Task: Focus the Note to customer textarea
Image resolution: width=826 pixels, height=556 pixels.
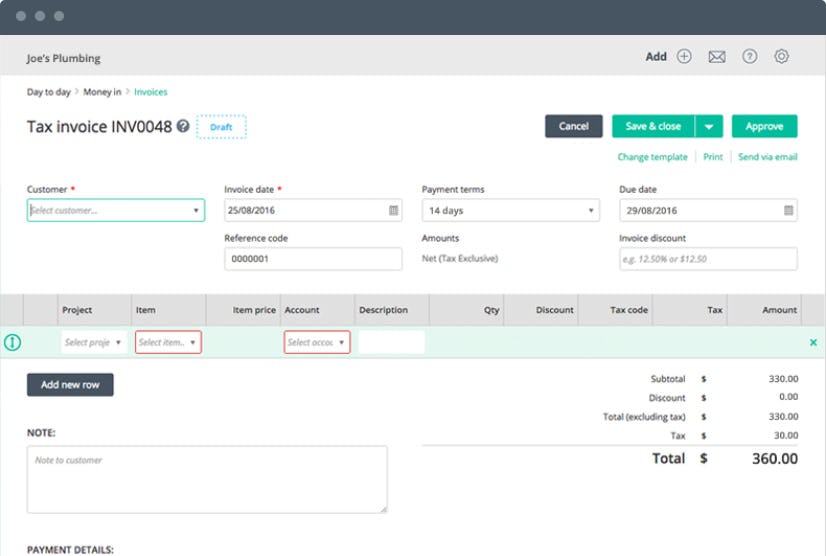Action: (207, 480)
